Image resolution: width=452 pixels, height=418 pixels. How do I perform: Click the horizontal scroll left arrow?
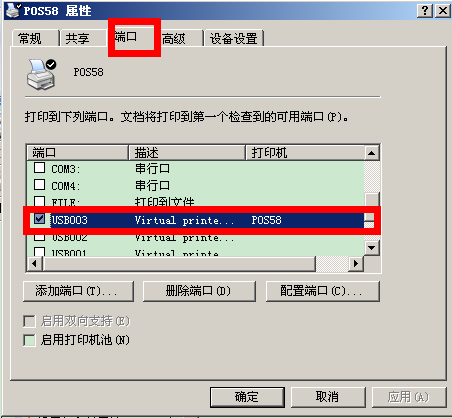34,264
